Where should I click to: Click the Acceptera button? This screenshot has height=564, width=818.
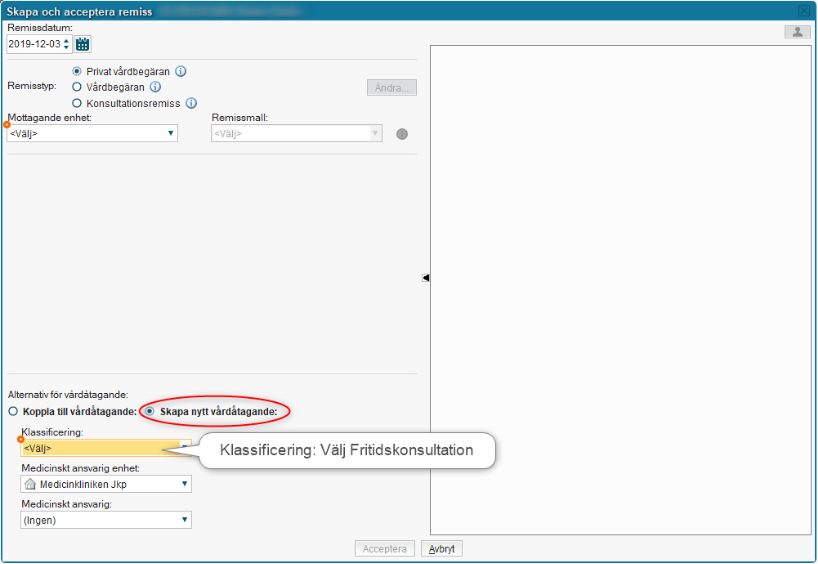tap(385, 549)
